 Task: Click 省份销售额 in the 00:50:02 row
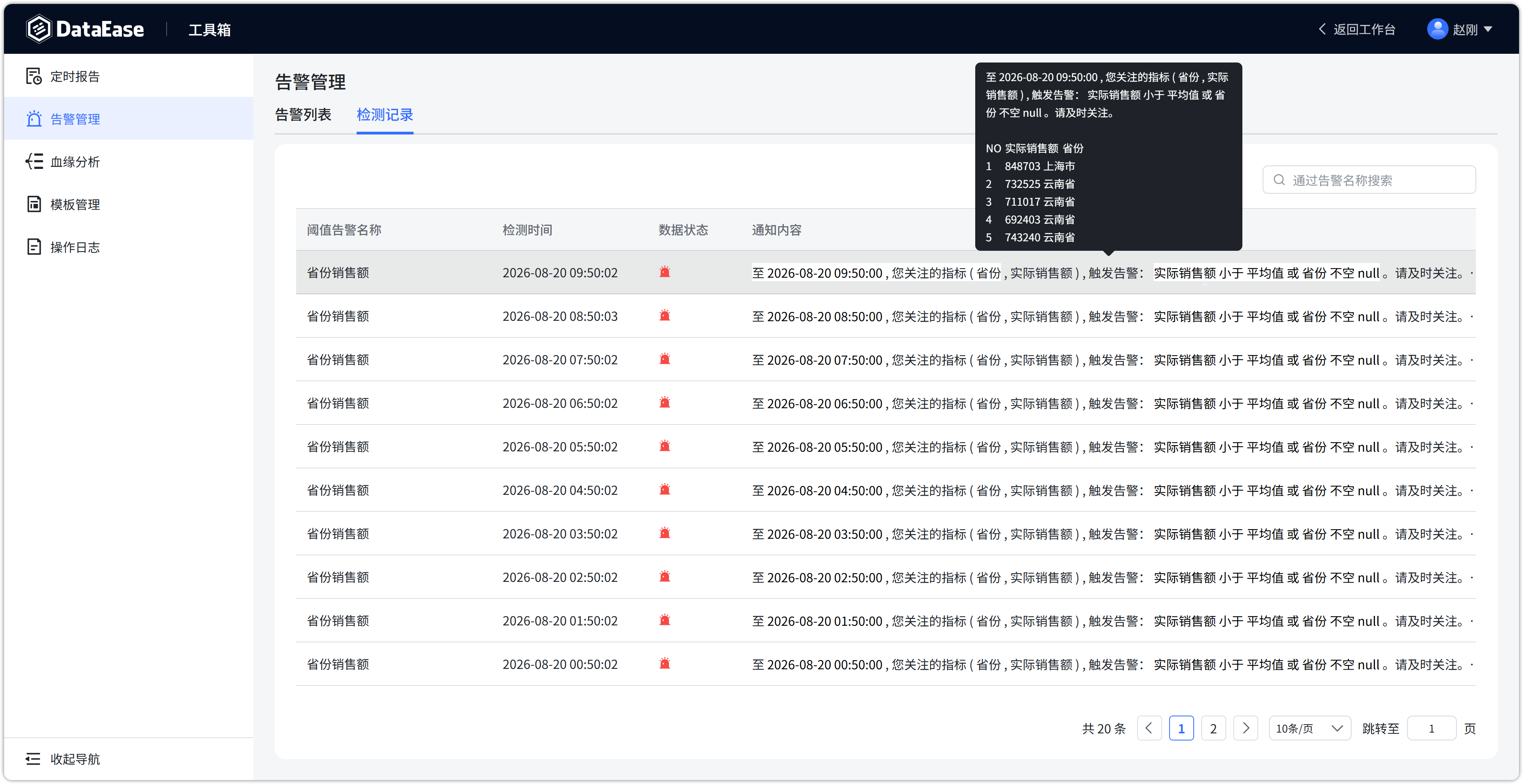pyautogui.click(x=338, y=664)
